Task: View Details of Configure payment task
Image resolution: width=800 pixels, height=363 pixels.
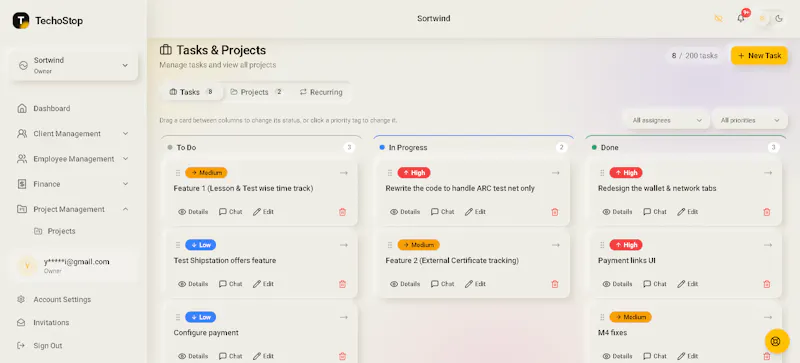Action: pyautogui.click(x=193, y=356)
